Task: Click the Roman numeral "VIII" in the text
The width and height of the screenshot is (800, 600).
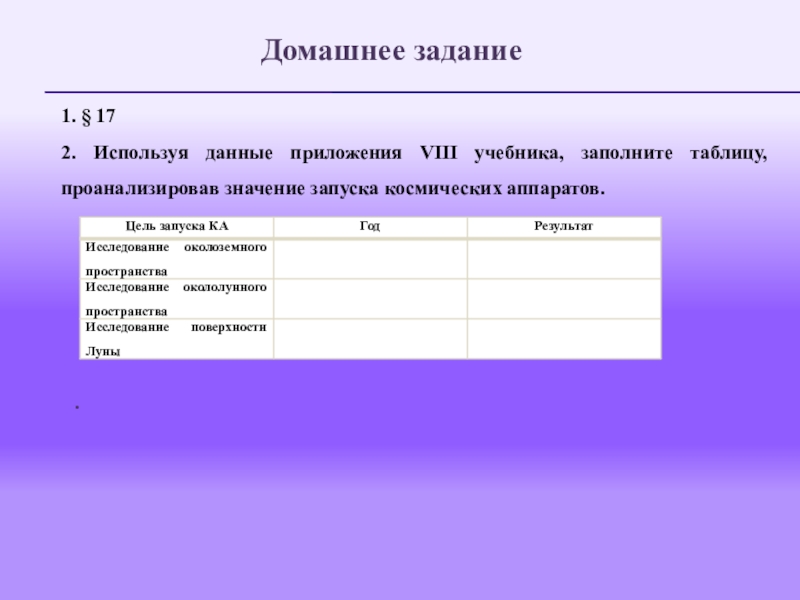Action: (x=437, y=154)
